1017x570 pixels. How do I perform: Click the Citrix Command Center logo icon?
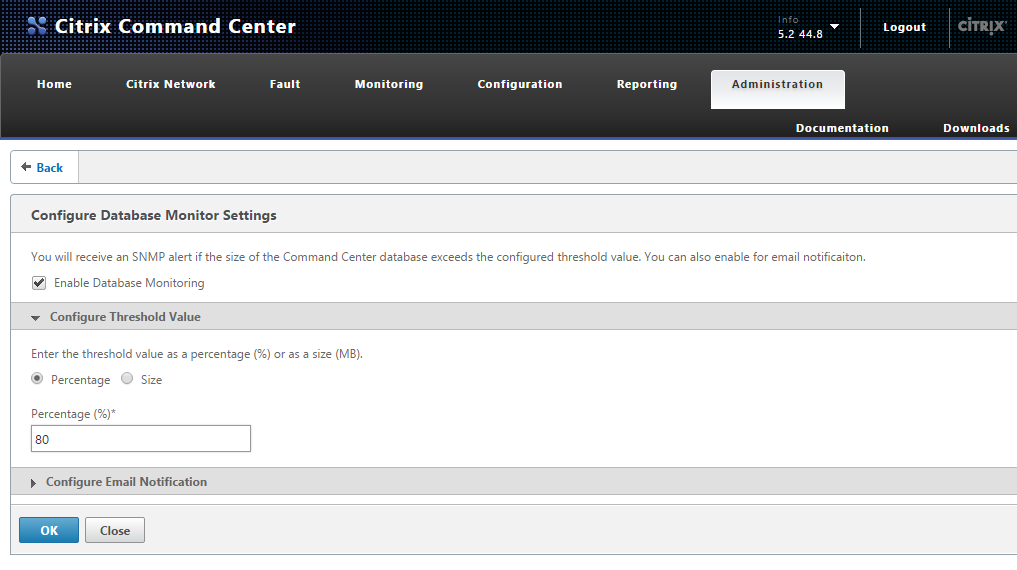36,27
